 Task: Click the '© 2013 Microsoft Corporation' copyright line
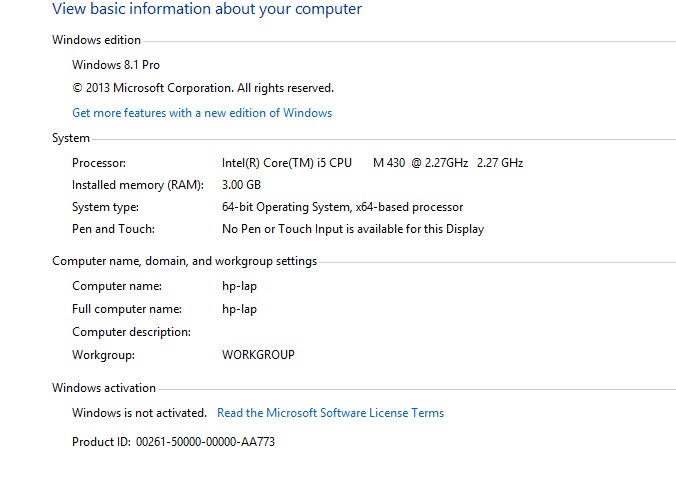[203, 88]
